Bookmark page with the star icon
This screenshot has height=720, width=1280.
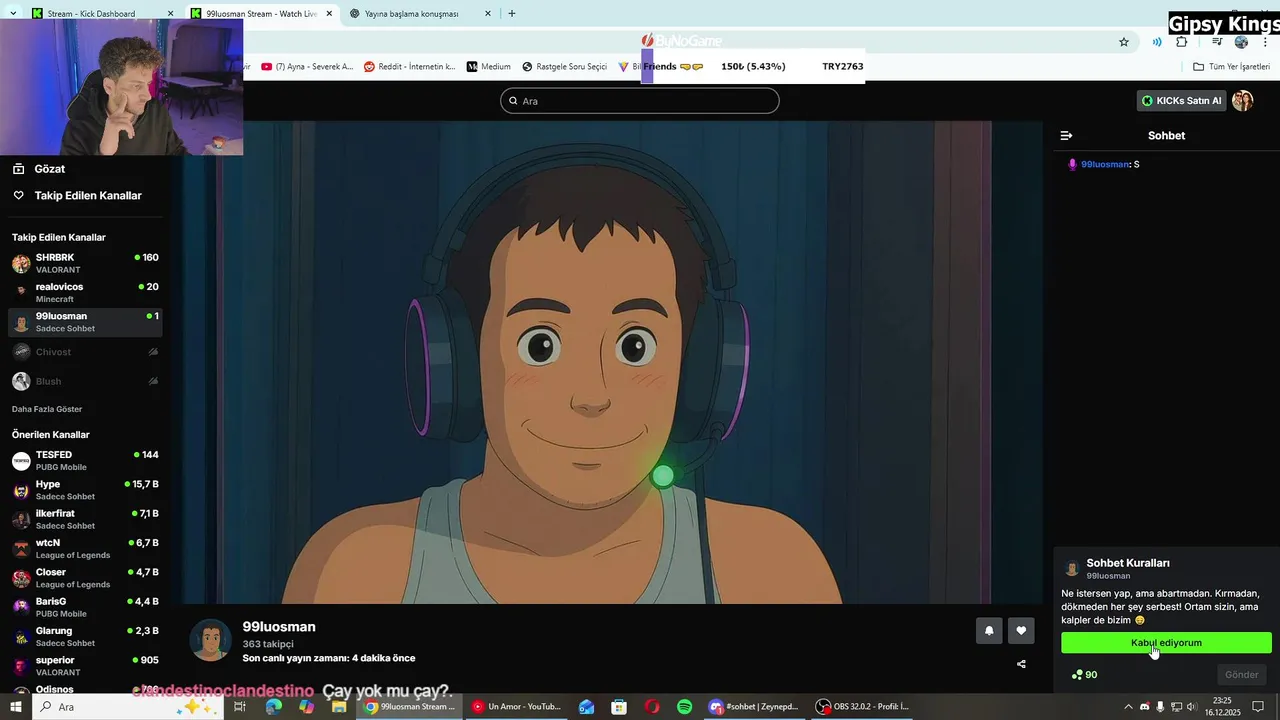pyautogui.click(x=1124, y=42)
